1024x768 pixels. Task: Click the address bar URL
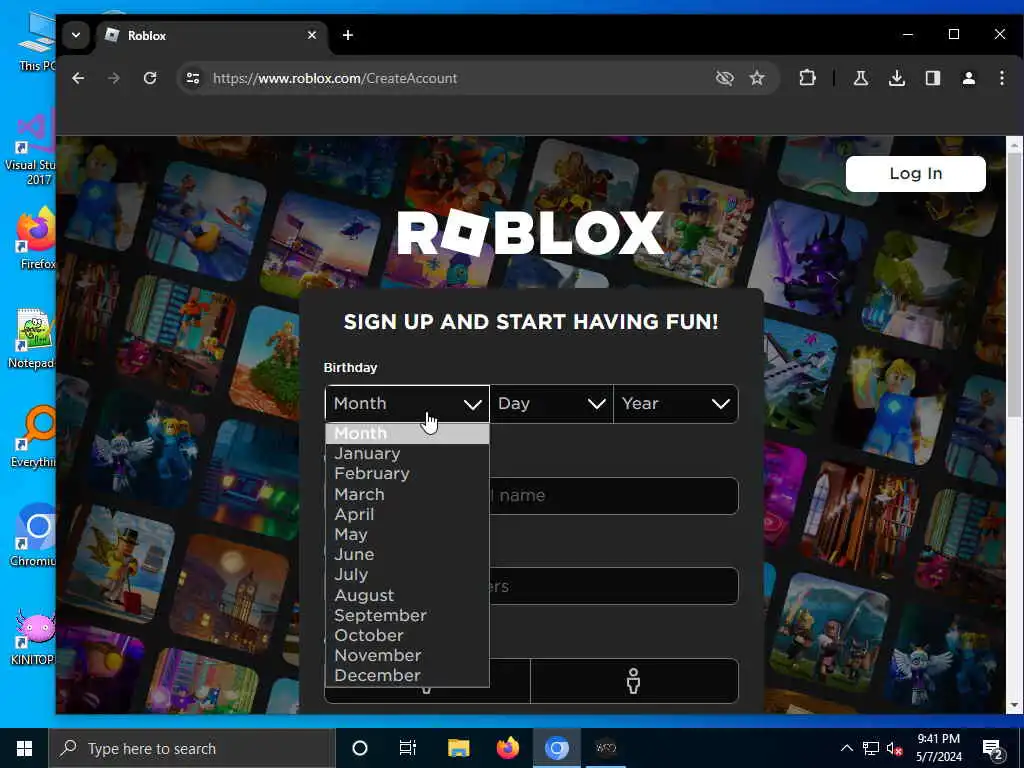[335, 78]
